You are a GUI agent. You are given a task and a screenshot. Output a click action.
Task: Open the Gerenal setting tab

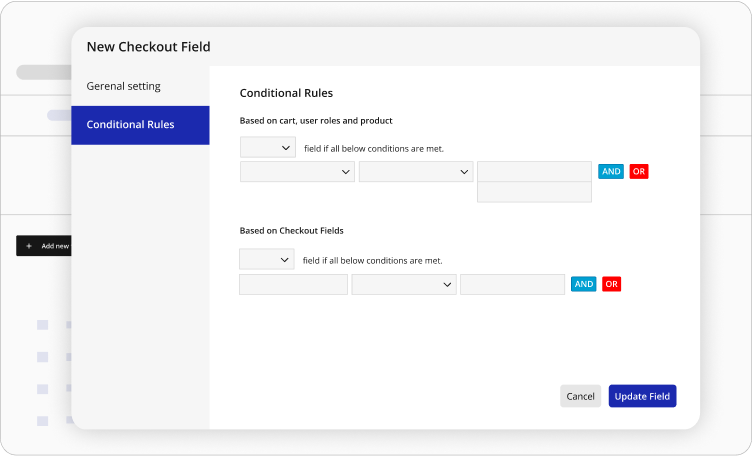coord(123,86)
